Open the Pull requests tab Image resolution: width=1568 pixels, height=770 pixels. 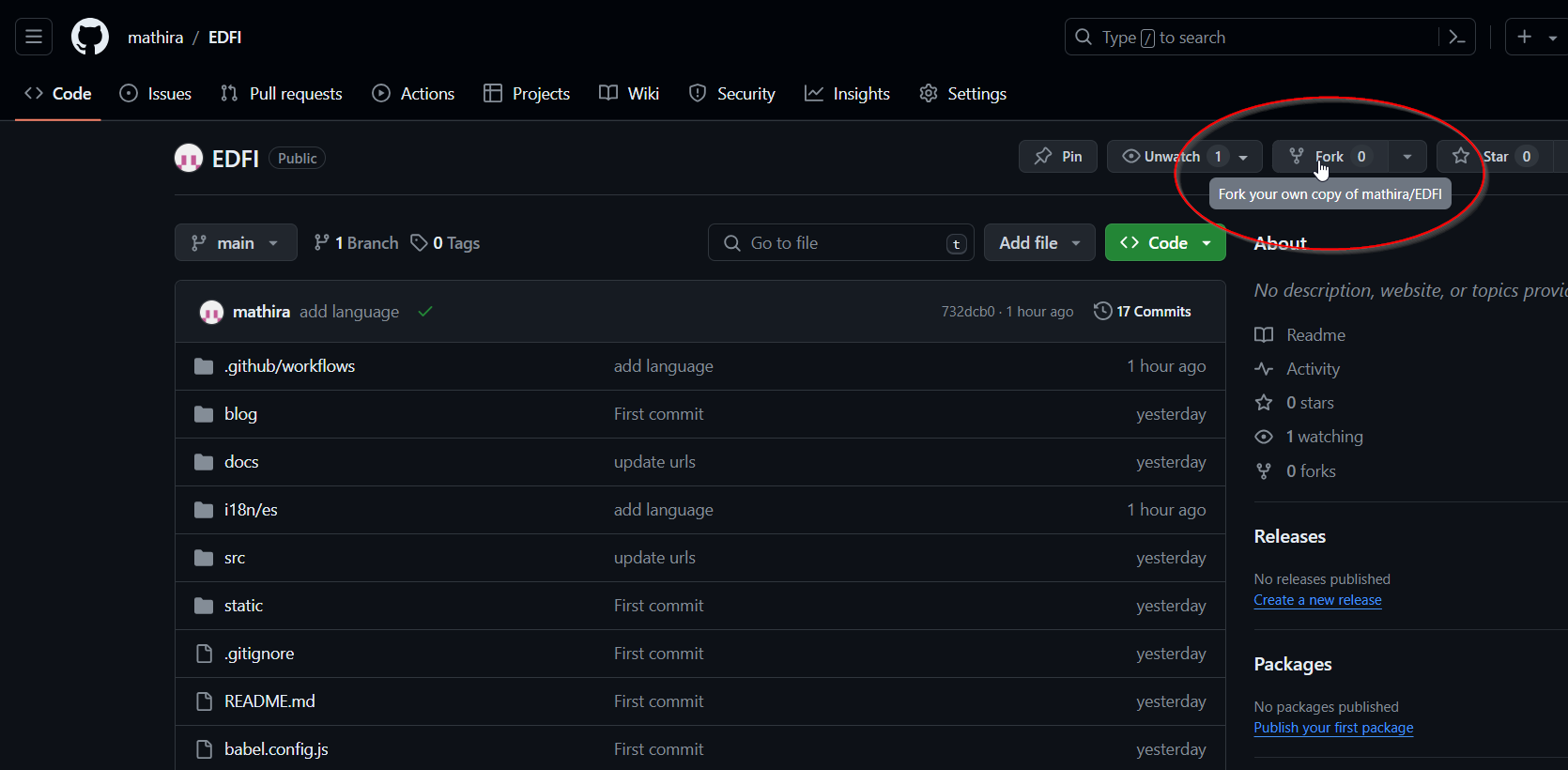tap(282, 94)
